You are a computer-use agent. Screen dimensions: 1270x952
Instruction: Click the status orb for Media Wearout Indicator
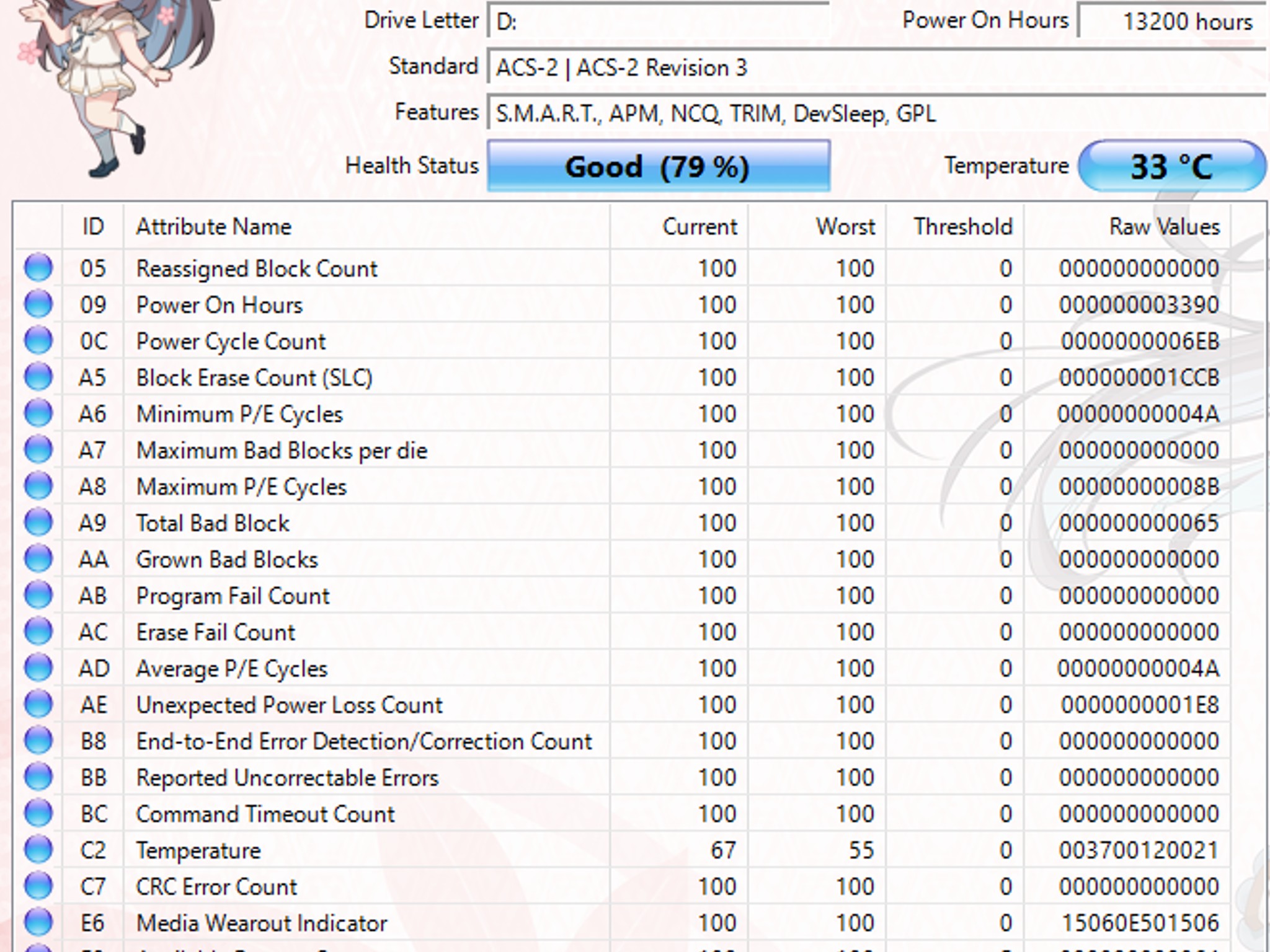[x=38, y=922]
